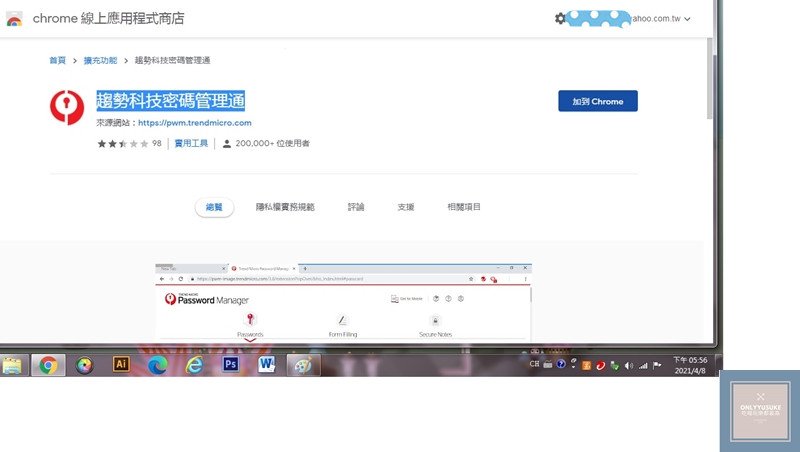The width and height of the screenshot is (800, 452).
Task: Click the green shield tray icon
Action: (615, 366)
